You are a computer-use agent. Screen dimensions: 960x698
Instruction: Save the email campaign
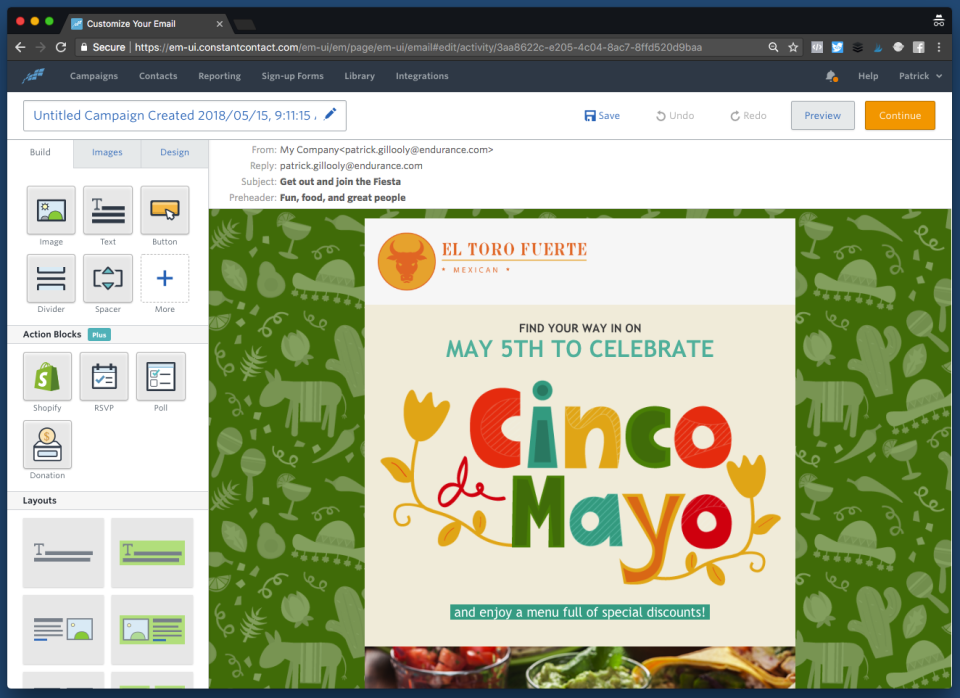point(602,116)
